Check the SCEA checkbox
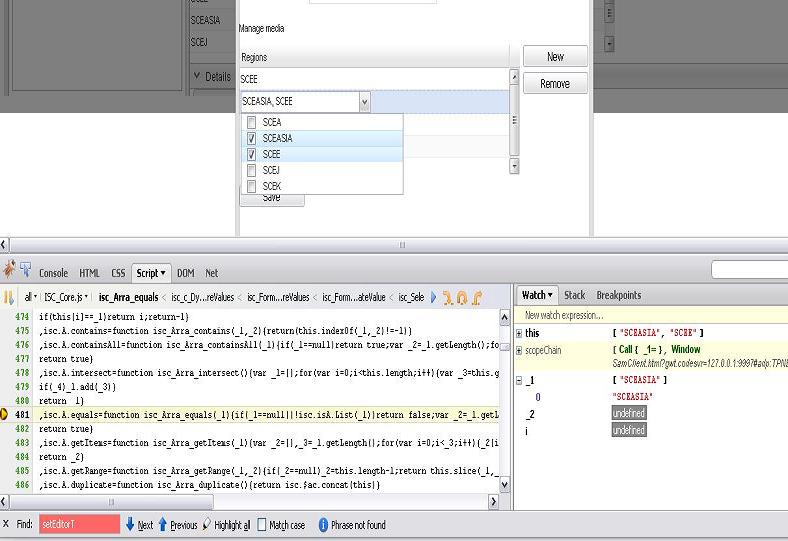The width and height of the screenshot is (788, 541). click(252, 122)
